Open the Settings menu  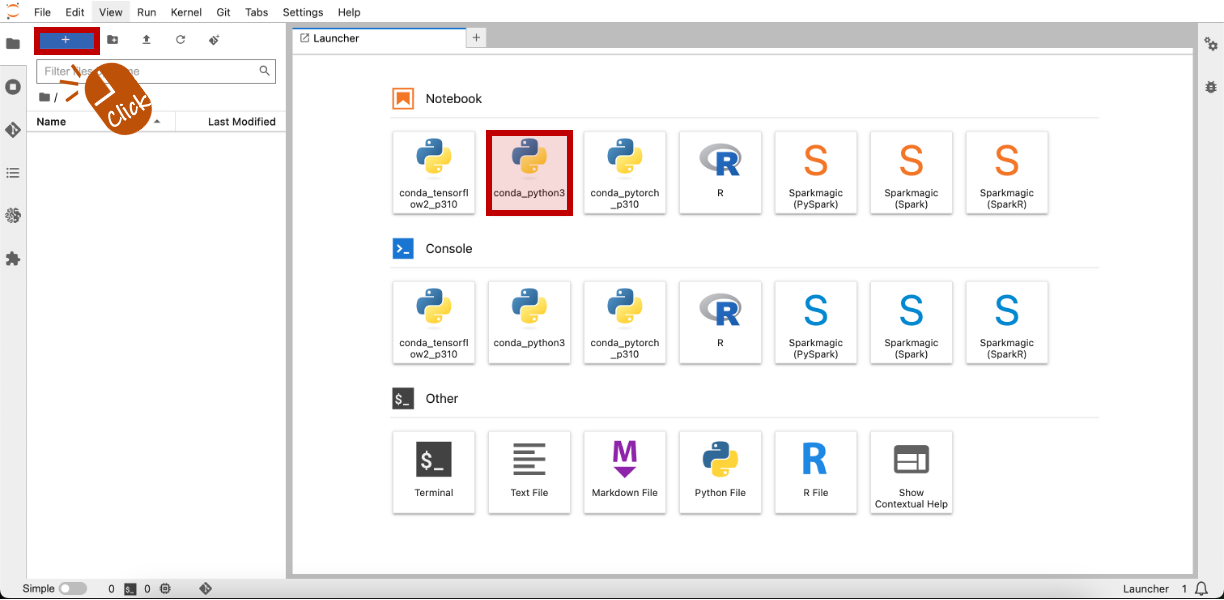point(303,12)
